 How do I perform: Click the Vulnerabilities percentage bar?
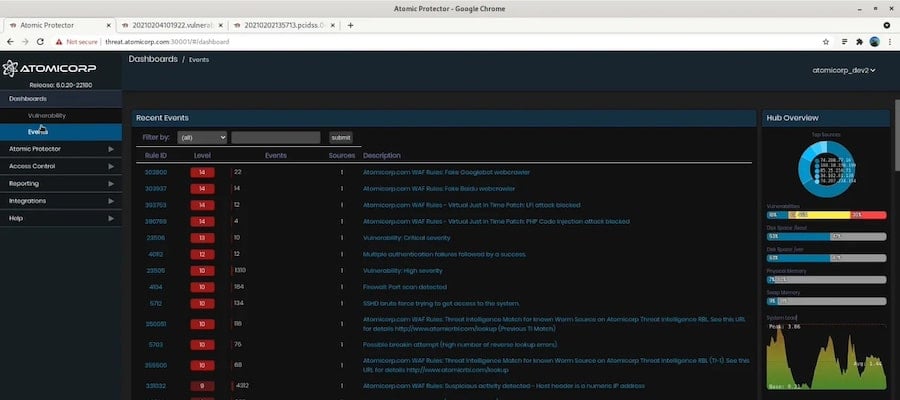pos(827,215)
